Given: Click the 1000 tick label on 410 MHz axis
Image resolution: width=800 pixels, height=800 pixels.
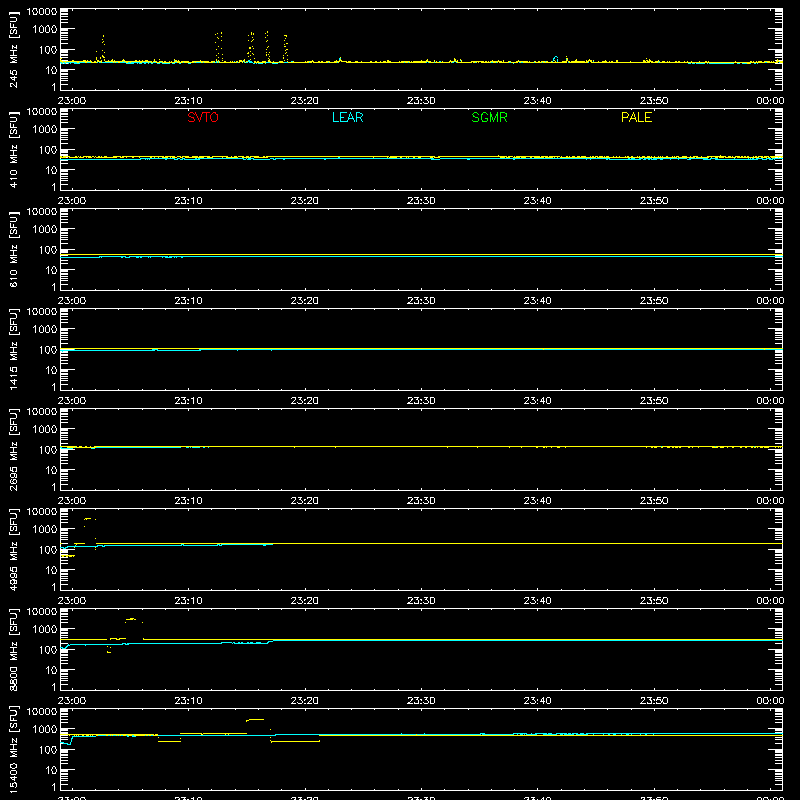Looking at the screenshot, I should pos(45,130).
